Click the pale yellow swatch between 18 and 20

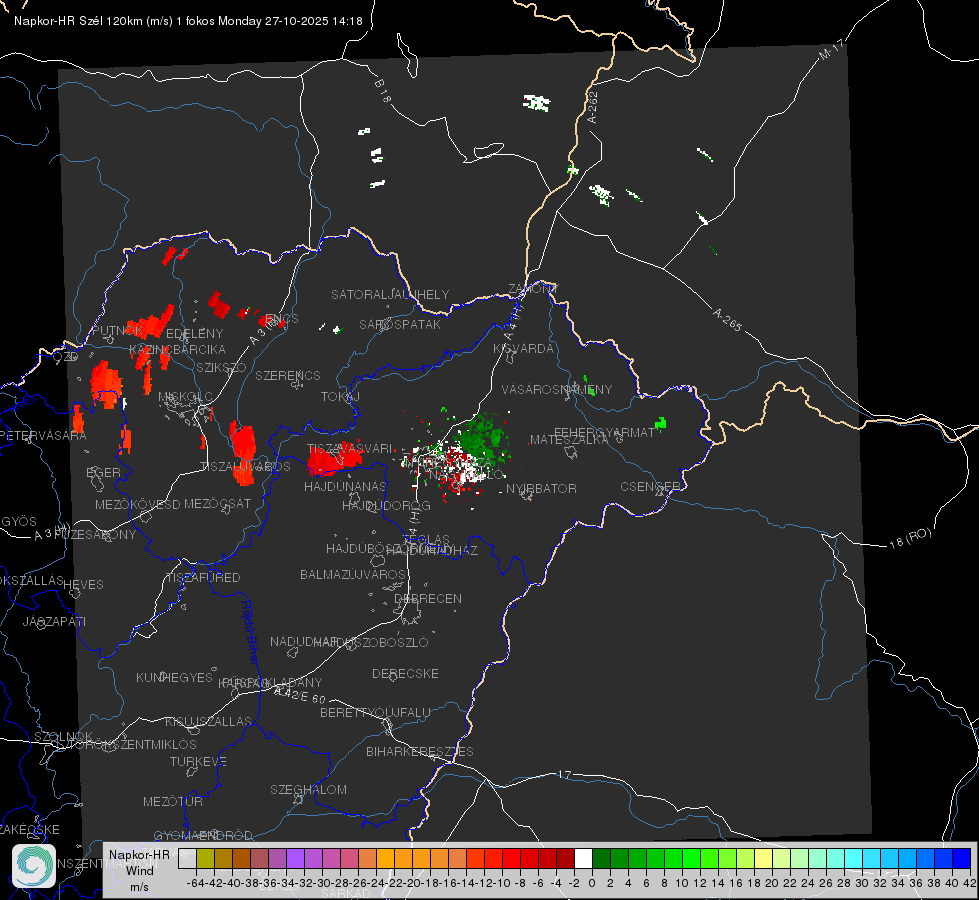tap(764, 859)
